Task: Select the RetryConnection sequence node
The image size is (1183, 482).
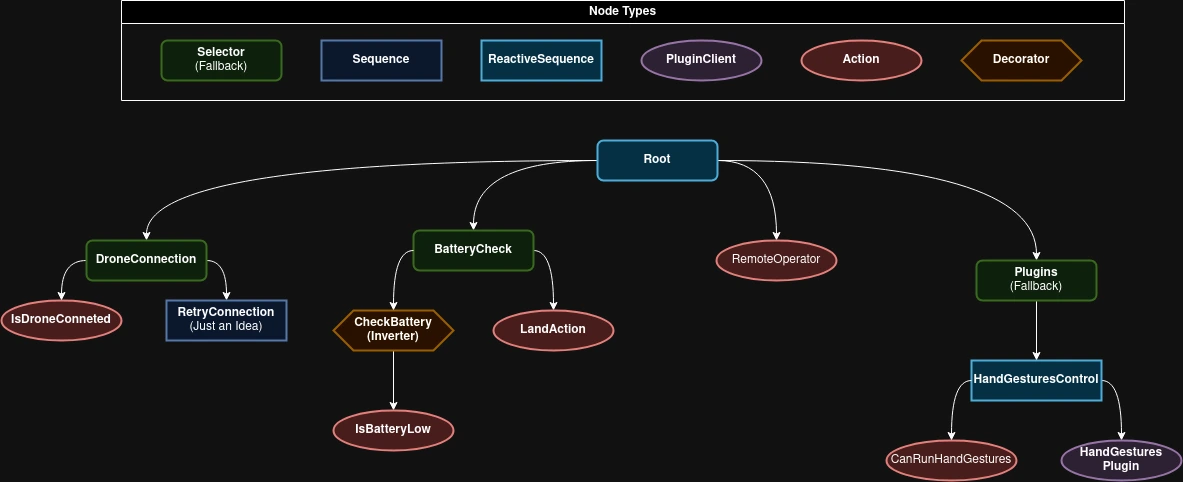Action: click(x=226, y=320)
